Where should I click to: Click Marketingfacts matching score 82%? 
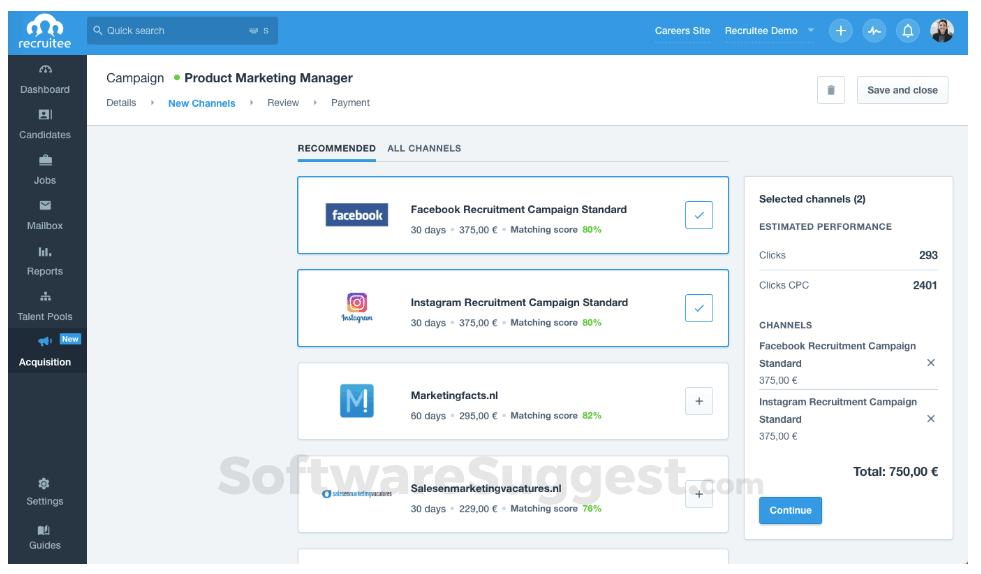click(x=592, y=416)
